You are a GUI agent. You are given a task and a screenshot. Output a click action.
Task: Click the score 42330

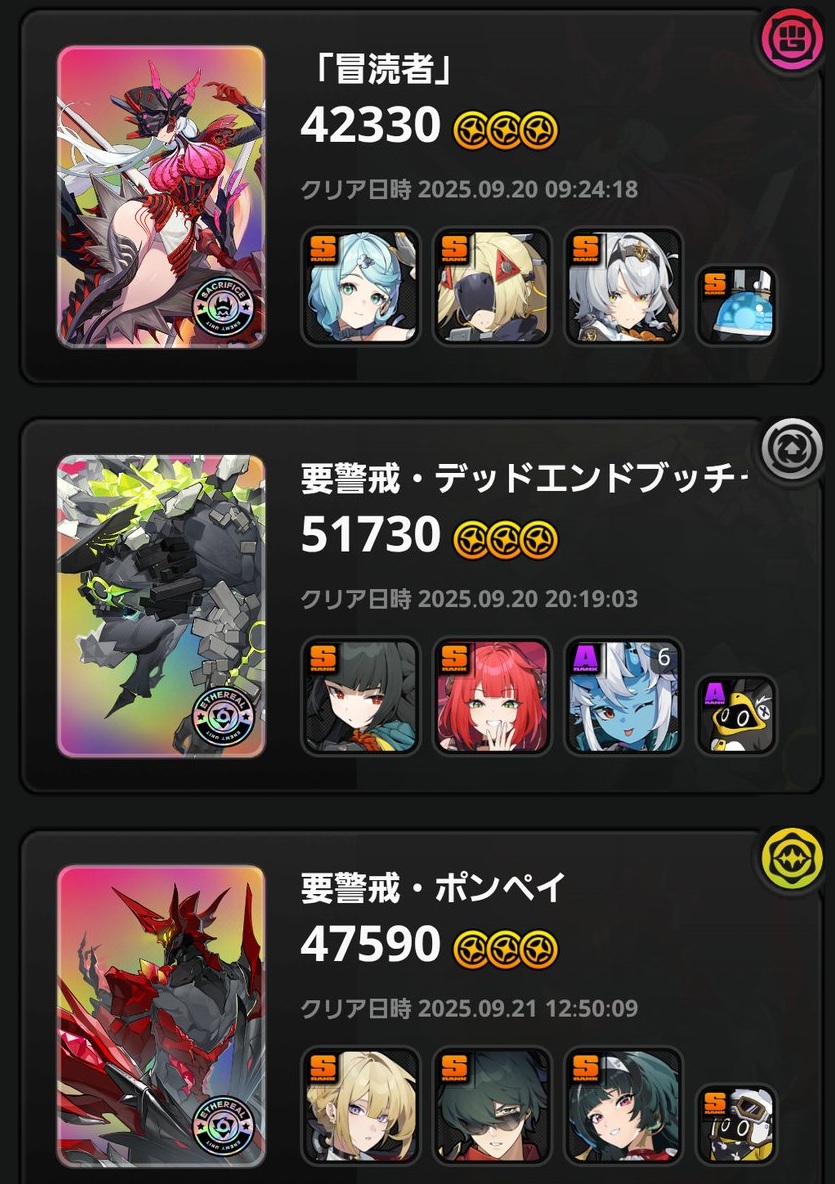(370, 125)
